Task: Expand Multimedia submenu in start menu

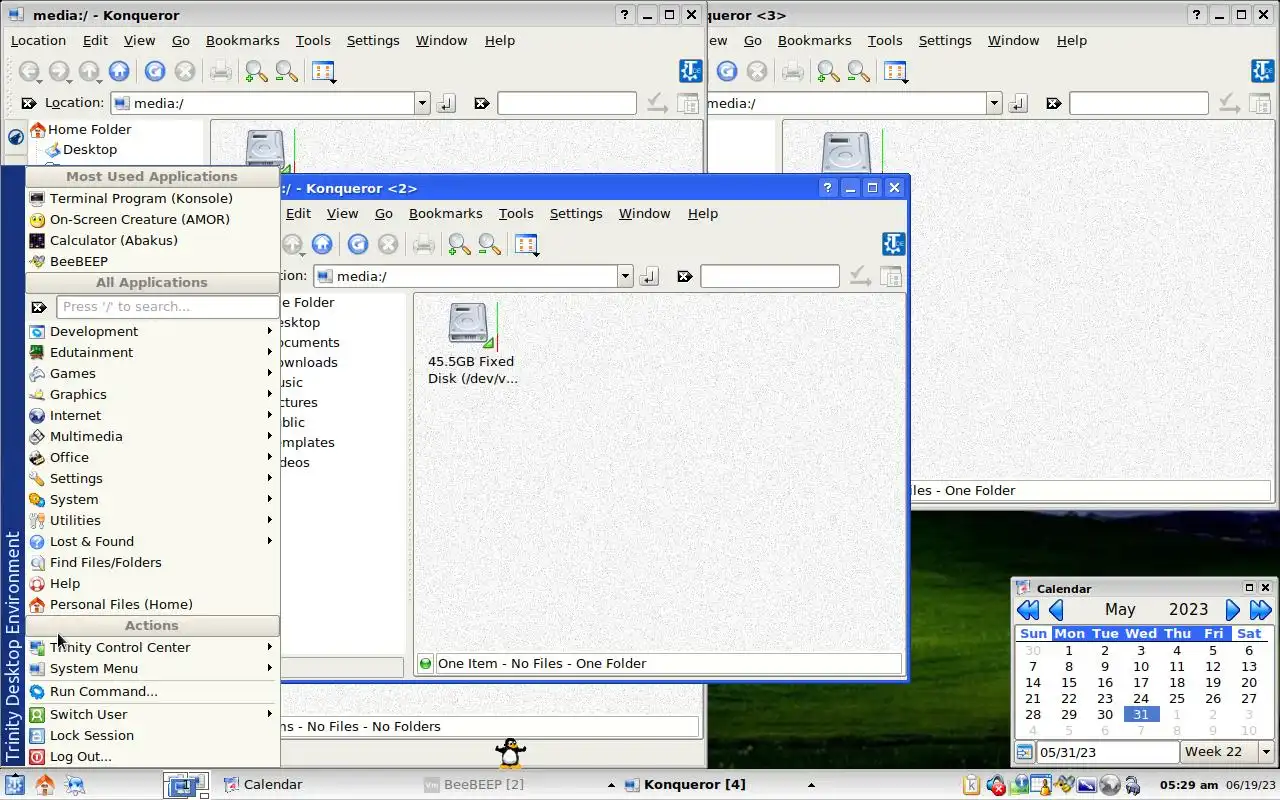Action: coord(152,436)
